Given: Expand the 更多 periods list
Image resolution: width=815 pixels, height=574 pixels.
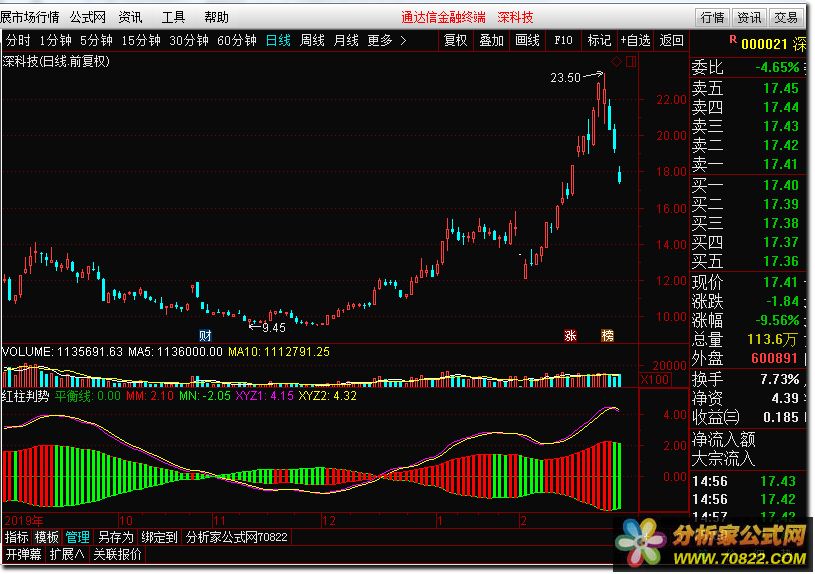Looking at the screenshot, I should (x=386, y=40).
